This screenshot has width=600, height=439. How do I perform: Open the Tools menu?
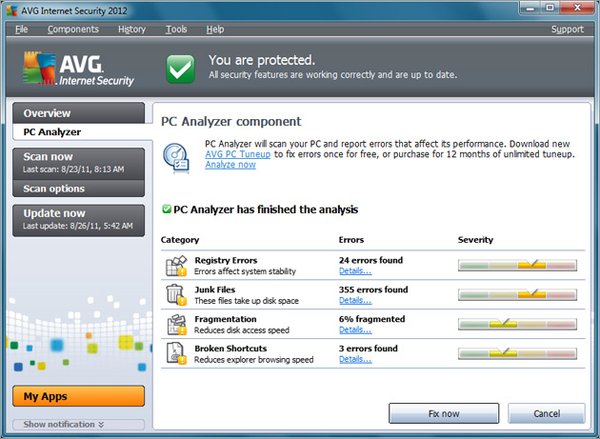click(176, 29)
